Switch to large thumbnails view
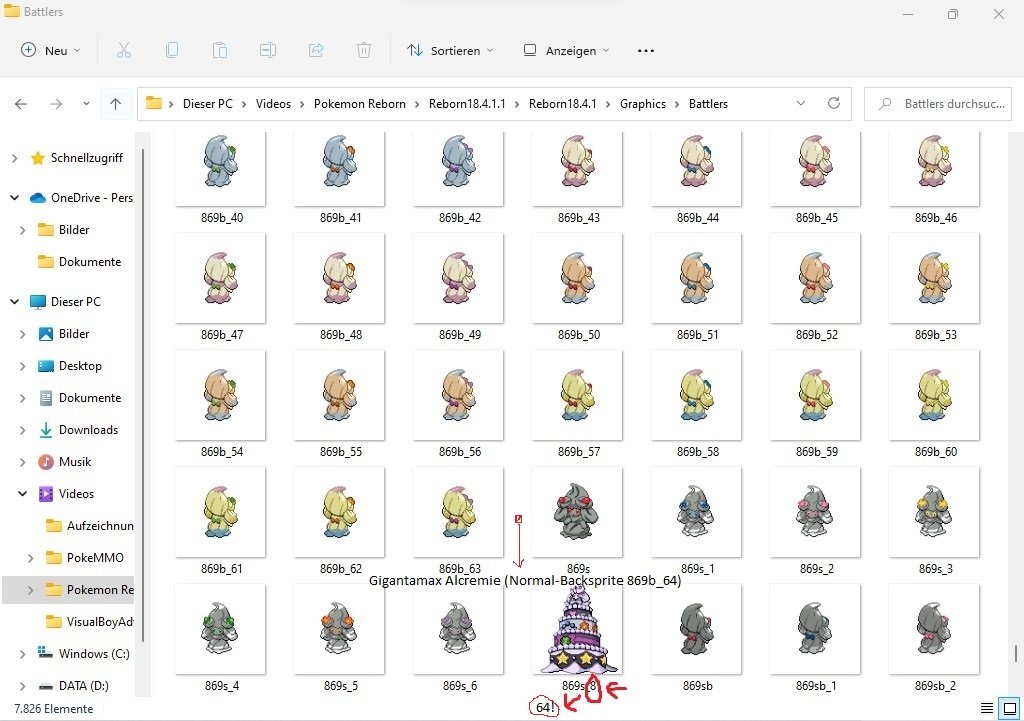Image resolution: width=1024 pixels, height=721 pixels. pos(1010,708)
